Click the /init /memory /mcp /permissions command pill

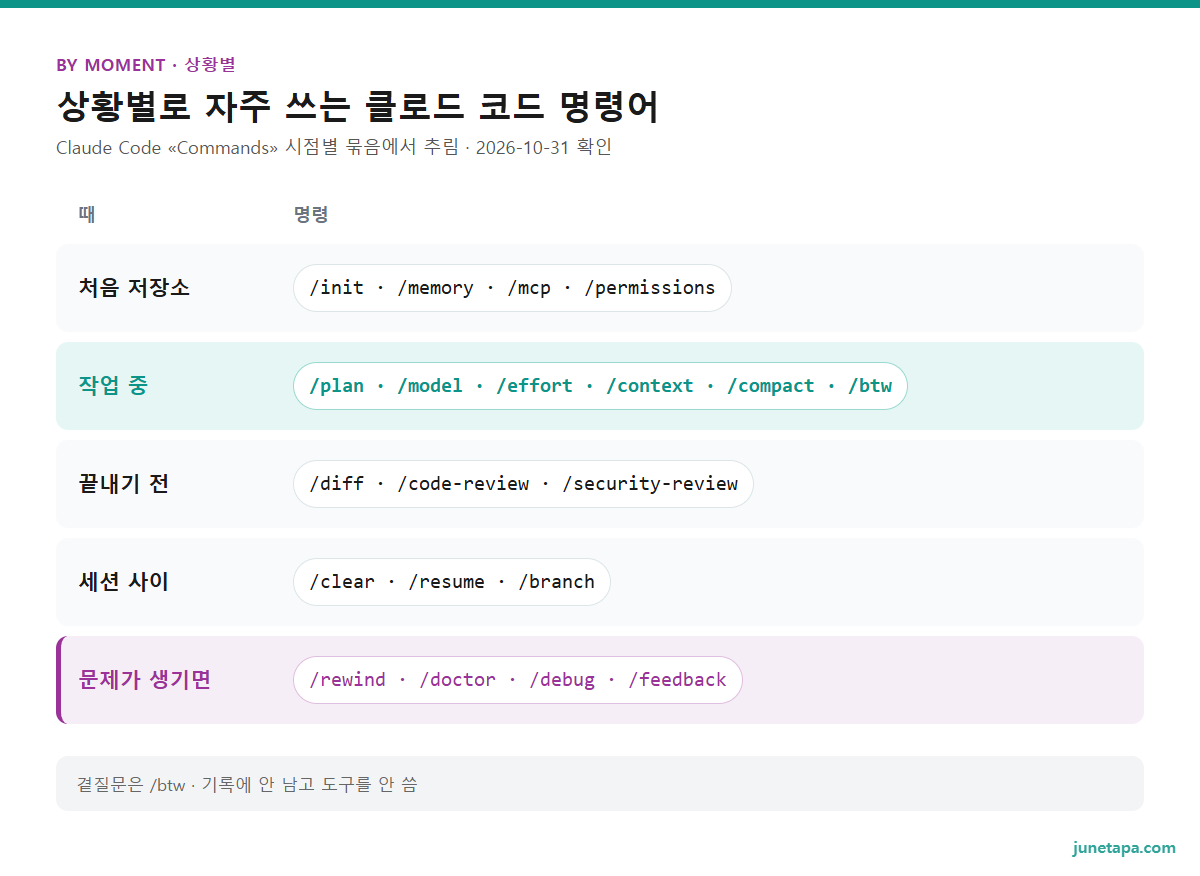(x=512, y=288)
